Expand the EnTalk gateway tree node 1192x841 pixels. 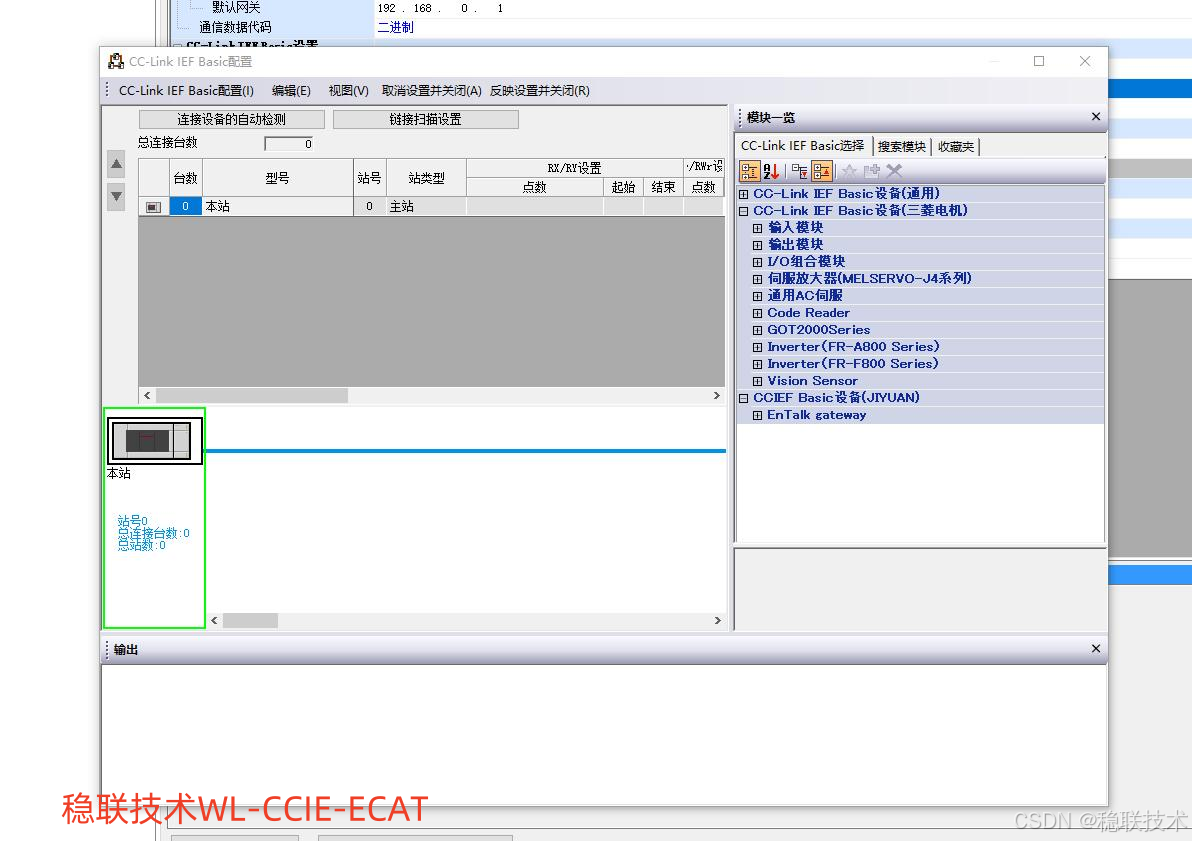(757, 415)
